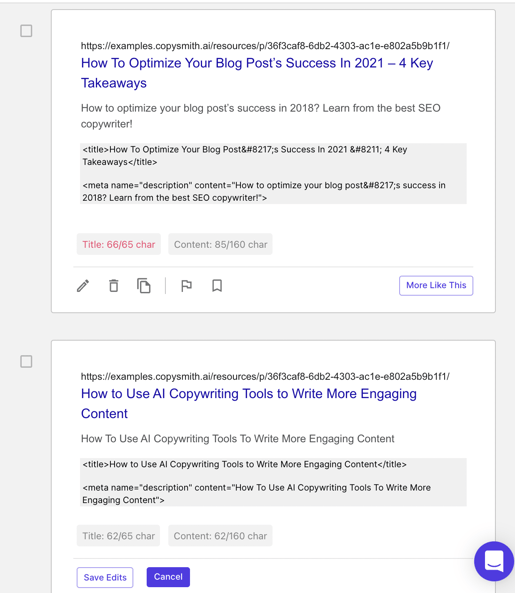Cancel the editing of second result

[168, 577]
